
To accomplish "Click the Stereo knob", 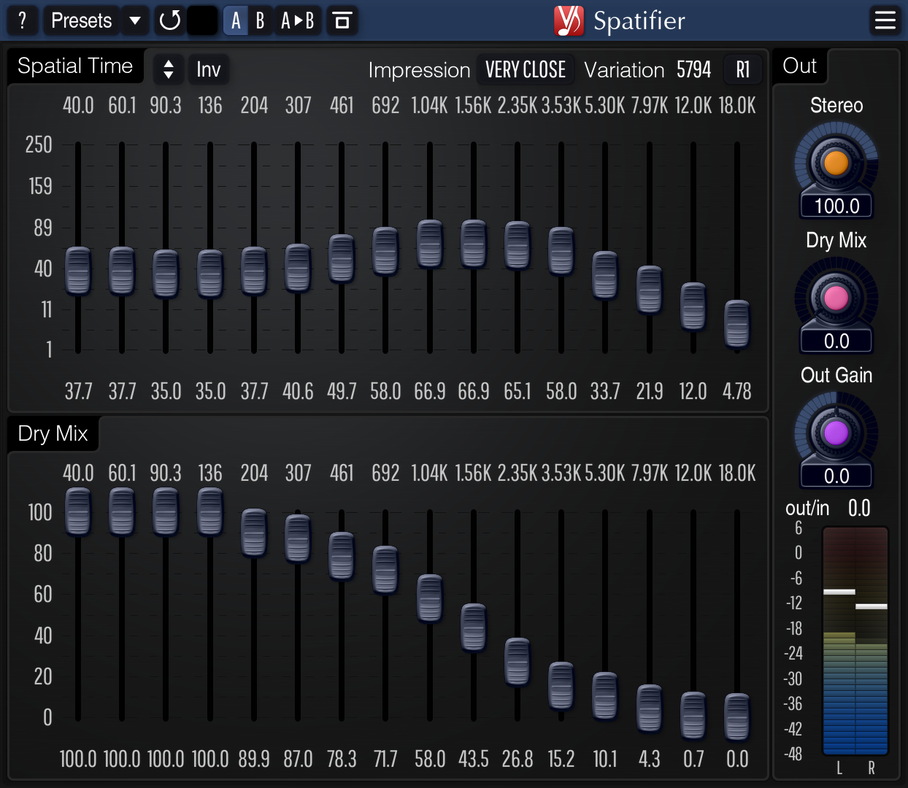I will pyautogui.click(x=836, y=162).
